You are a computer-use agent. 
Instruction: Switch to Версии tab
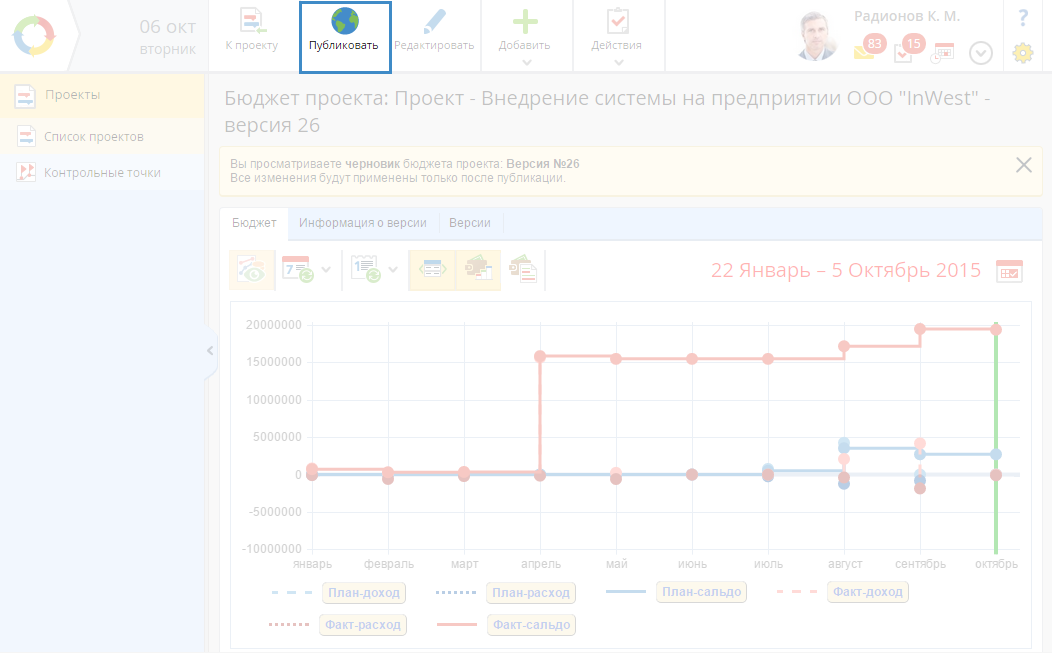click(469, 223)
